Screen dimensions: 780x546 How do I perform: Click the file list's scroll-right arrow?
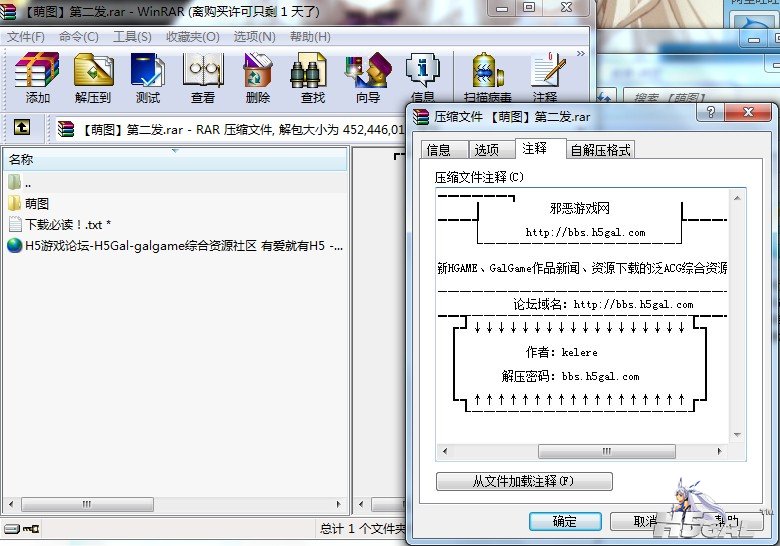tap(339, 504)
